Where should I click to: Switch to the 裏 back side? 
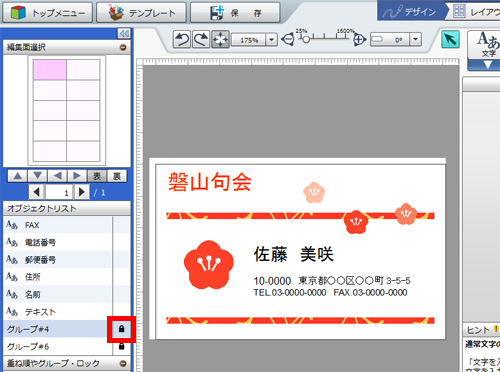pyautogui.click(x=117, y=176)
